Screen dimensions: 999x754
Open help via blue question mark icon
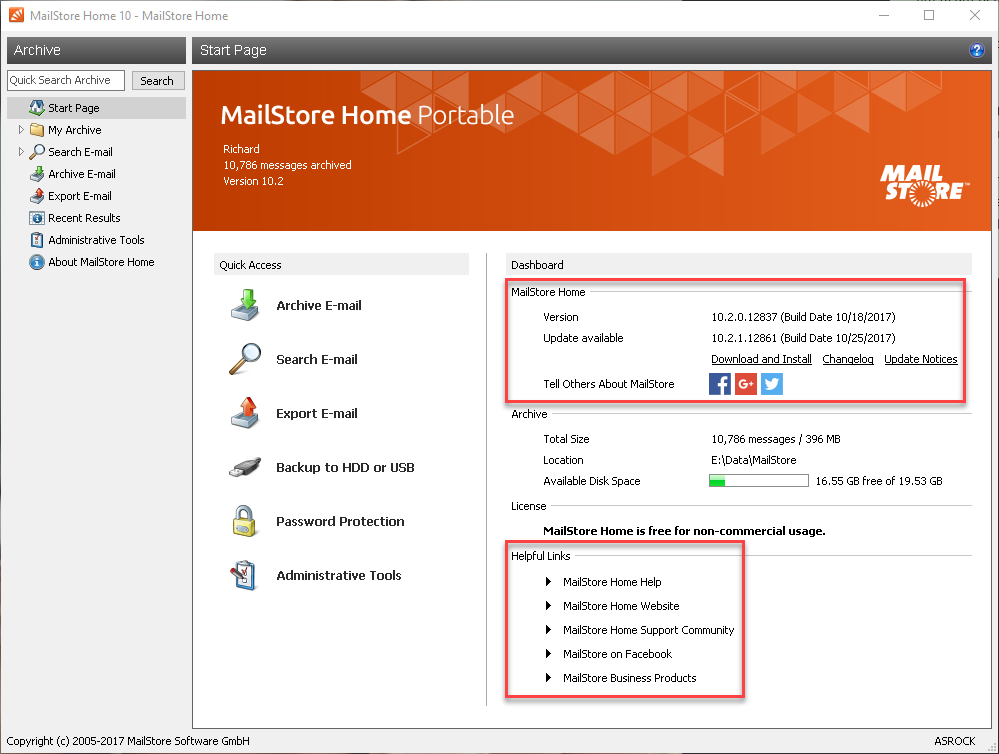coord(976,50)
